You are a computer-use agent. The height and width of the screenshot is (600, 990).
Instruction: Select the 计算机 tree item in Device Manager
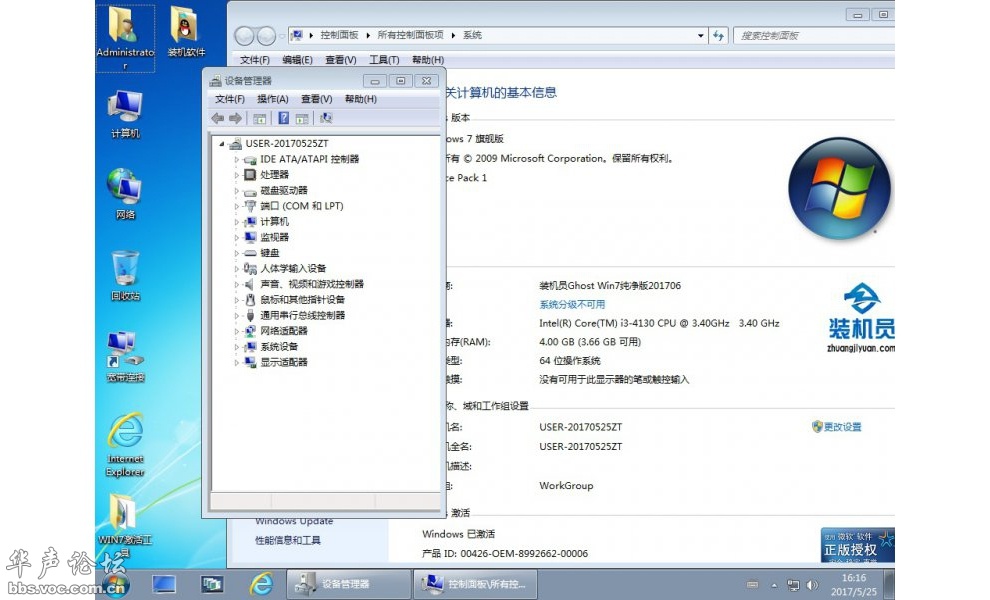[275, 222]
